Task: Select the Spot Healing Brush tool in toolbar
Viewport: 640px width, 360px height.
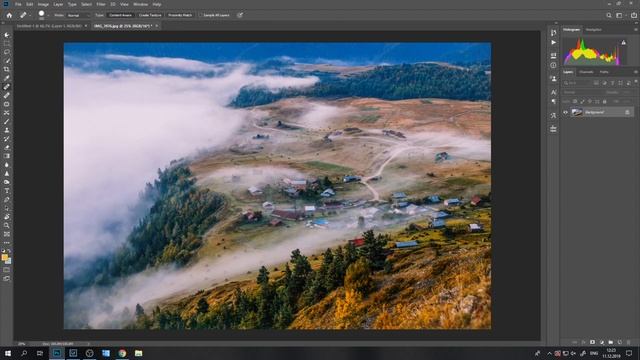Action: pos(7,87)
